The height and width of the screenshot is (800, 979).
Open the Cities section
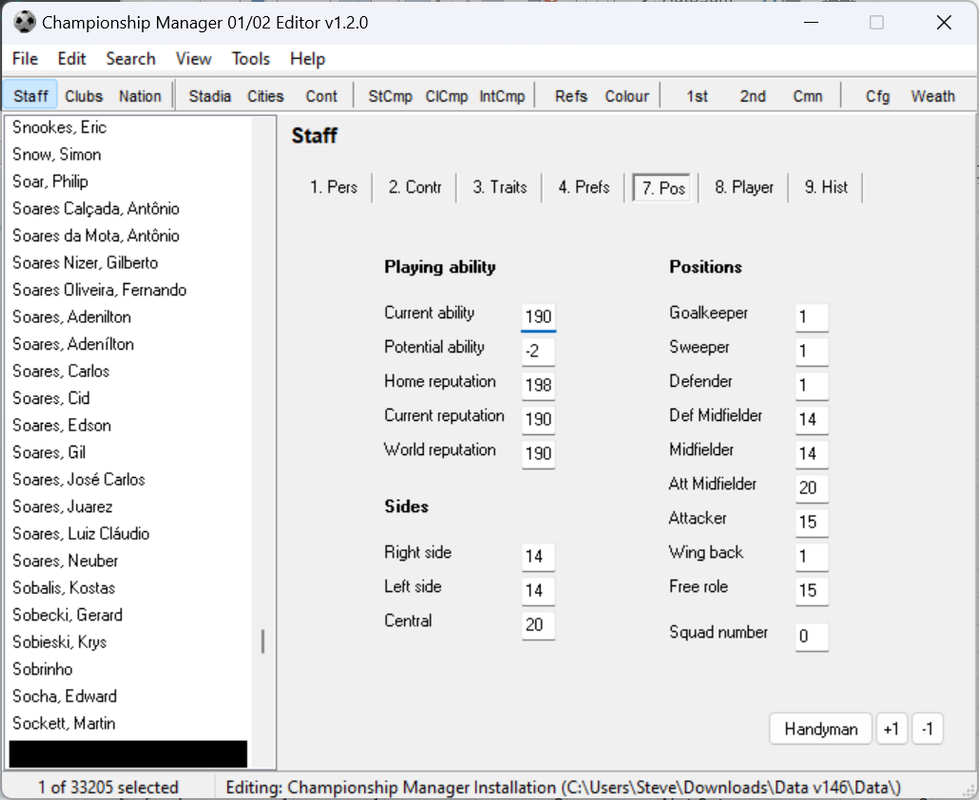[265, 96]
